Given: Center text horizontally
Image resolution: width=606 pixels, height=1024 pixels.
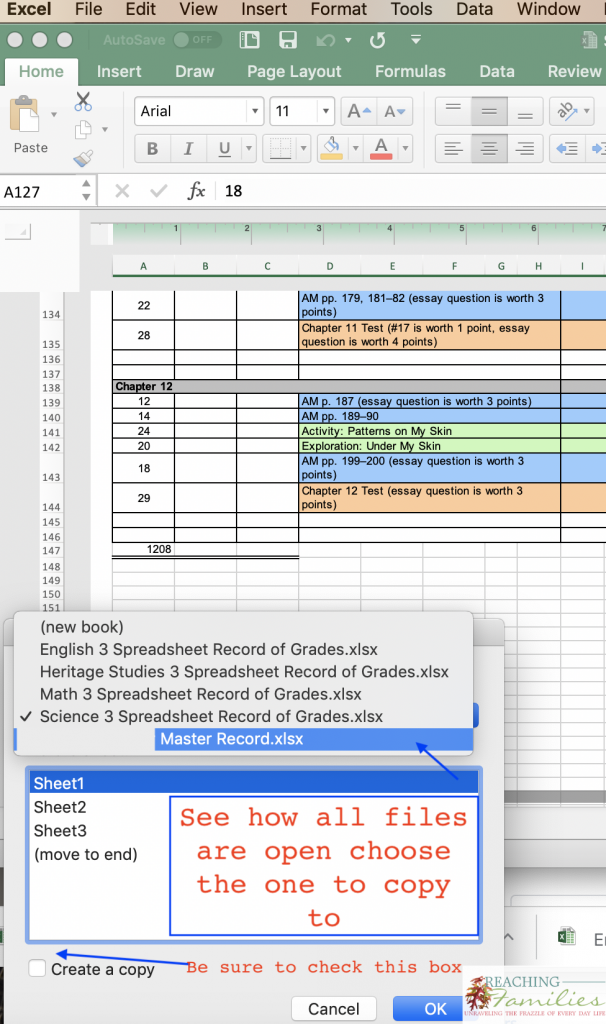Looking at the screenshot, I should [489, 149].
